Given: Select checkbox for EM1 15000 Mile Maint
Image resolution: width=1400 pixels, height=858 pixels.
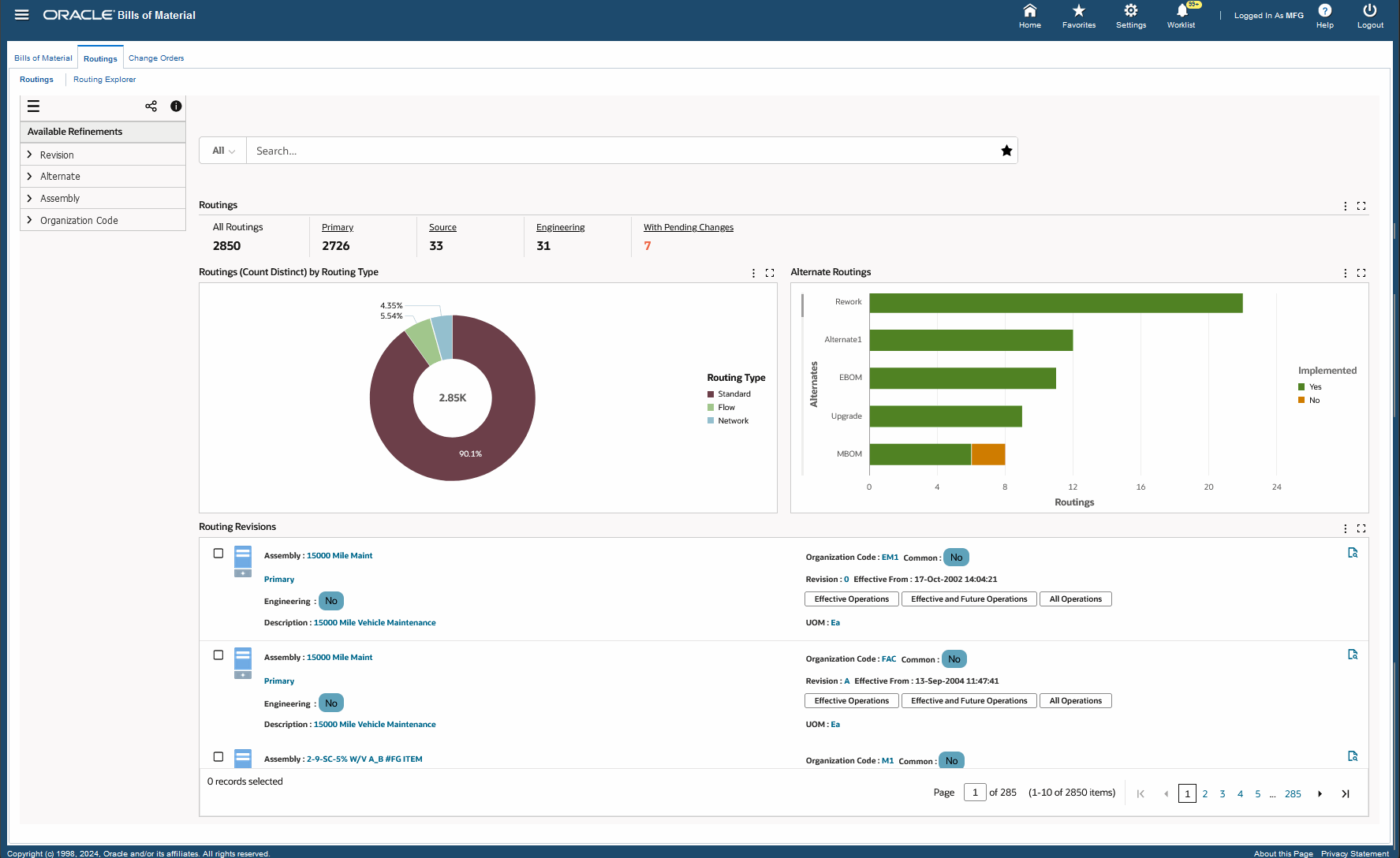Looking at the screenshot, I should pyautogui.click(x=218, y=554).
